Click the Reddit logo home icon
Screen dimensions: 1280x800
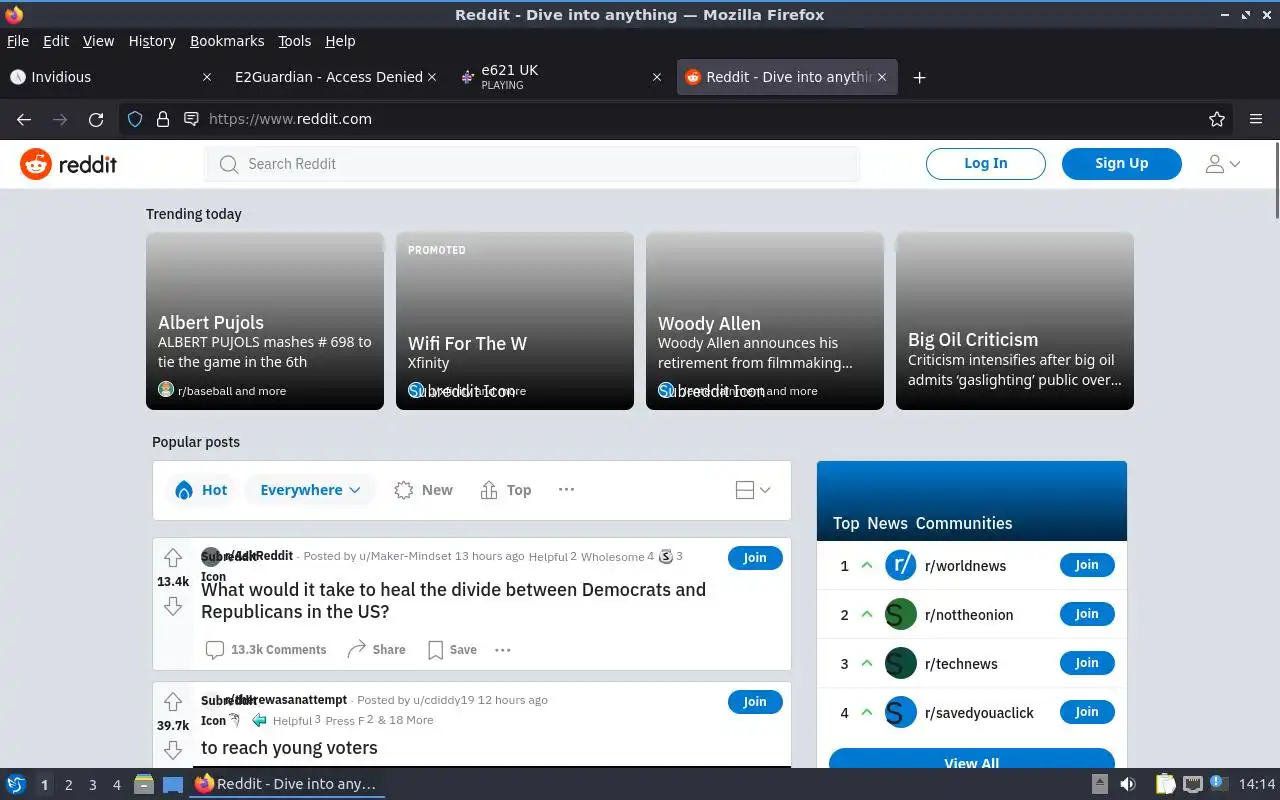click(x=36, y=164)
